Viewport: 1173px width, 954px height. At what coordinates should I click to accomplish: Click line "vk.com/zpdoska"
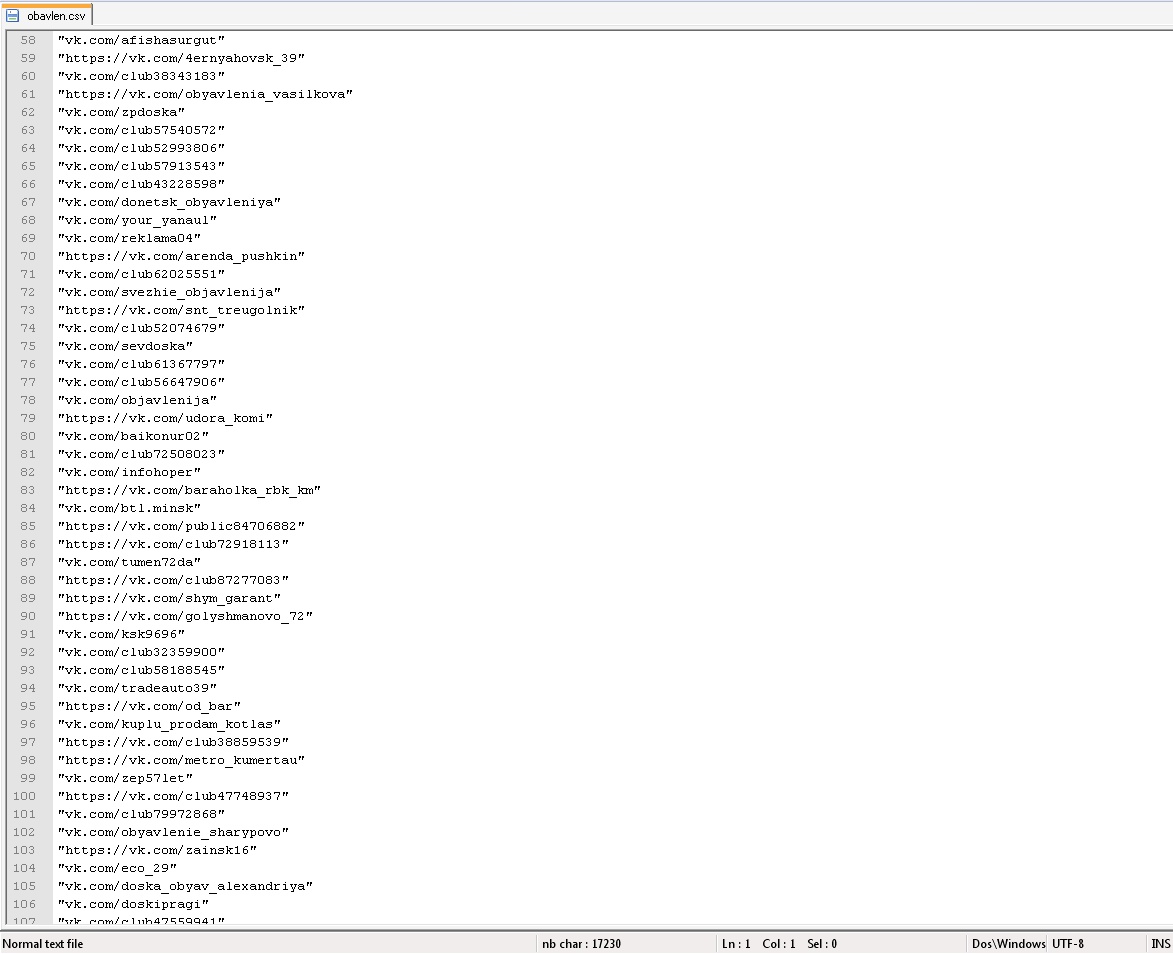click(121, 112)
